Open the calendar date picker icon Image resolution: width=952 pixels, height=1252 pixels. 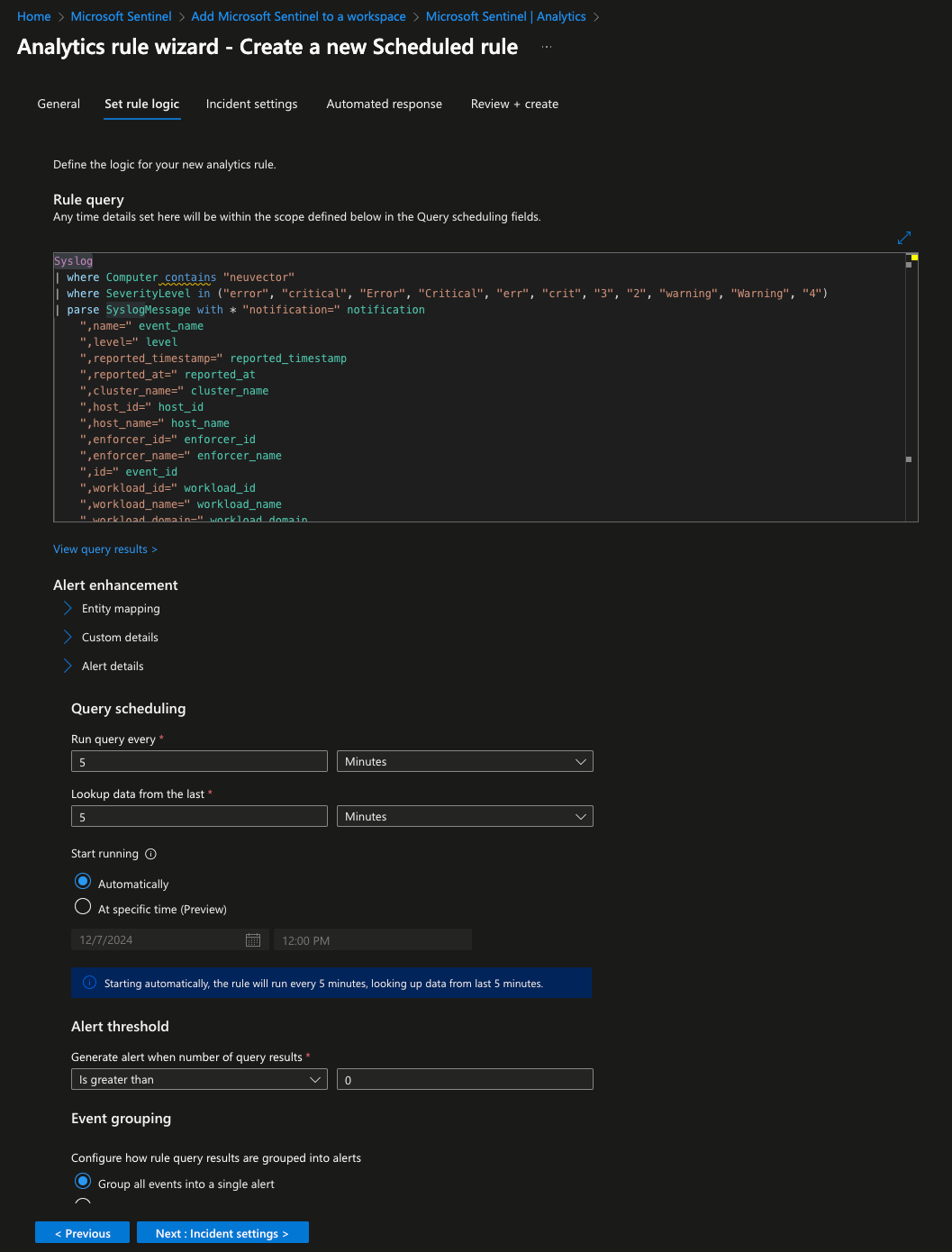[x=253, y=940]
